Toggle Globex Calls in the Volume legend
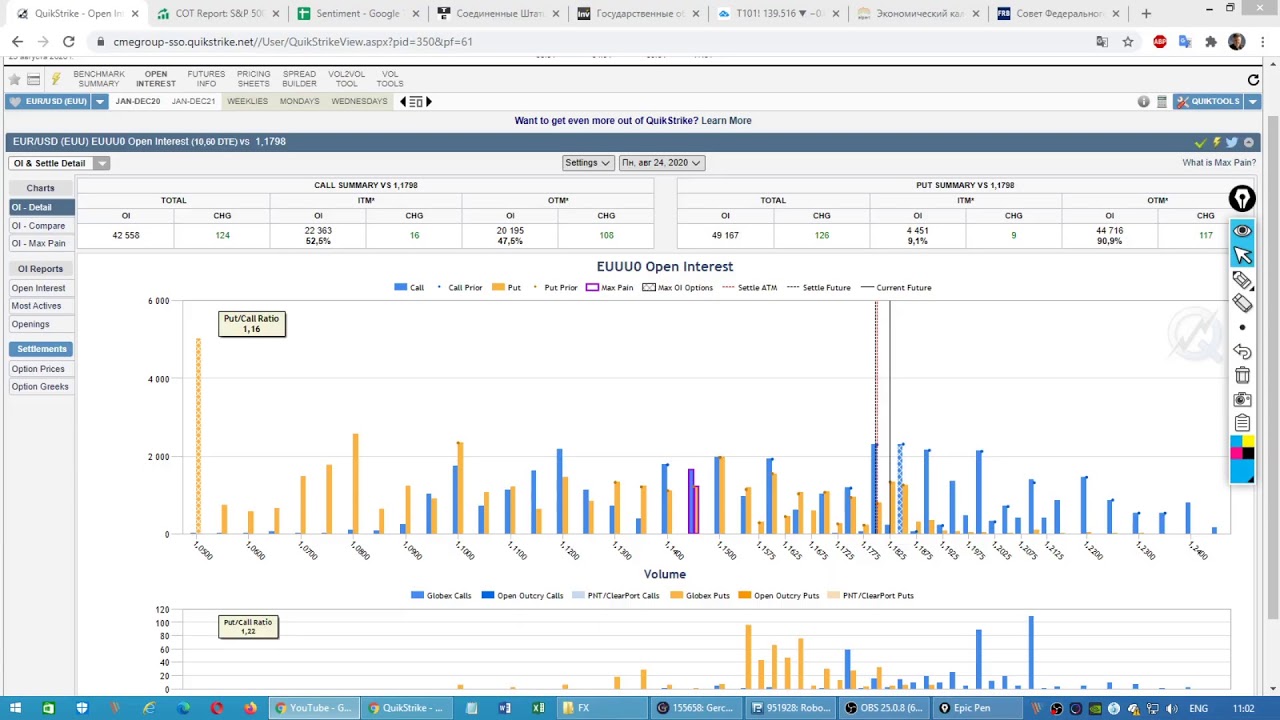This screenshot has height=720, width=1280. [441, 596]
